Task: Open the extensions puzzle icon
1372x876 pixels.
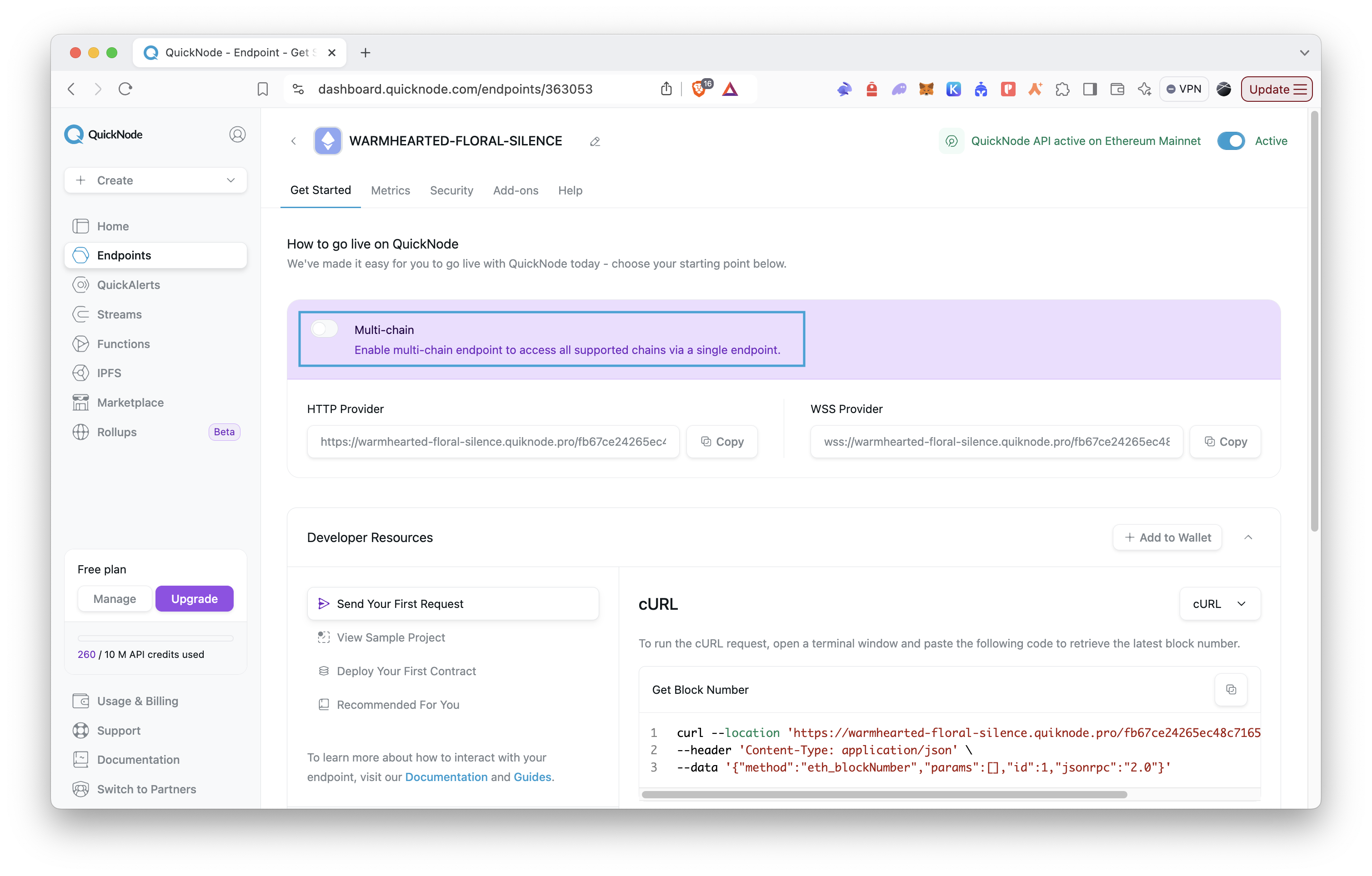Action: (x=1062, y=89)
